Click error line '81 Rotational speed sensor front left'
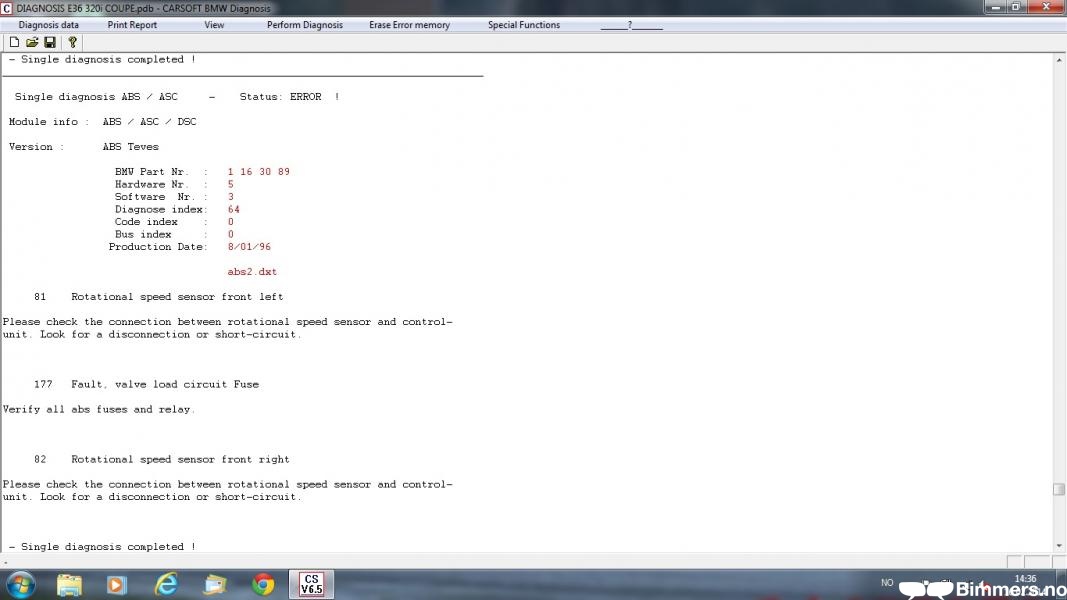This screenshot has height=600, width=1067. pos(159,297)
